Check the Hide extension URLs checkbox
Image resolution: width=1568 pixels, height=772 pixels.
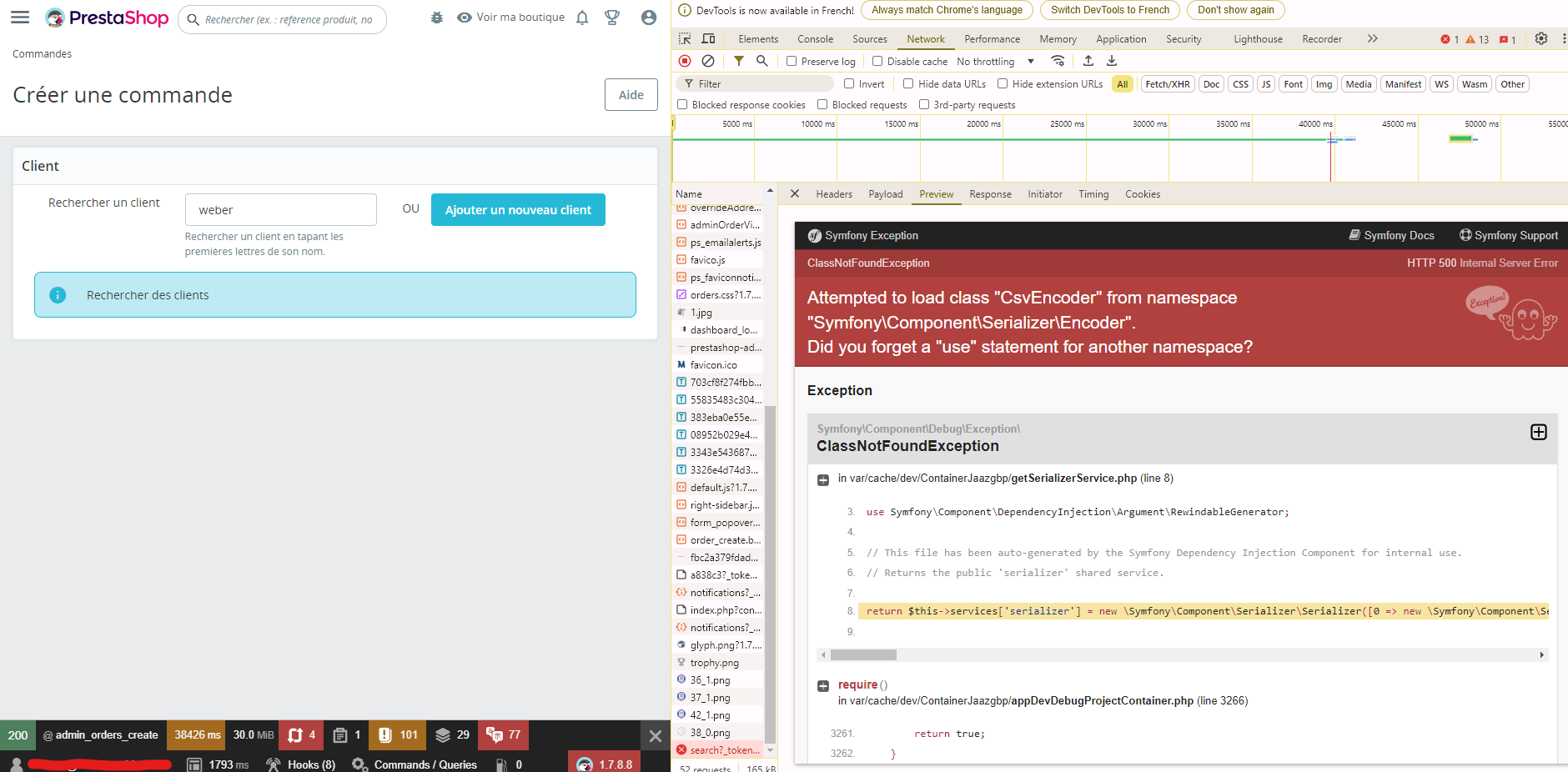(1003, 83)
